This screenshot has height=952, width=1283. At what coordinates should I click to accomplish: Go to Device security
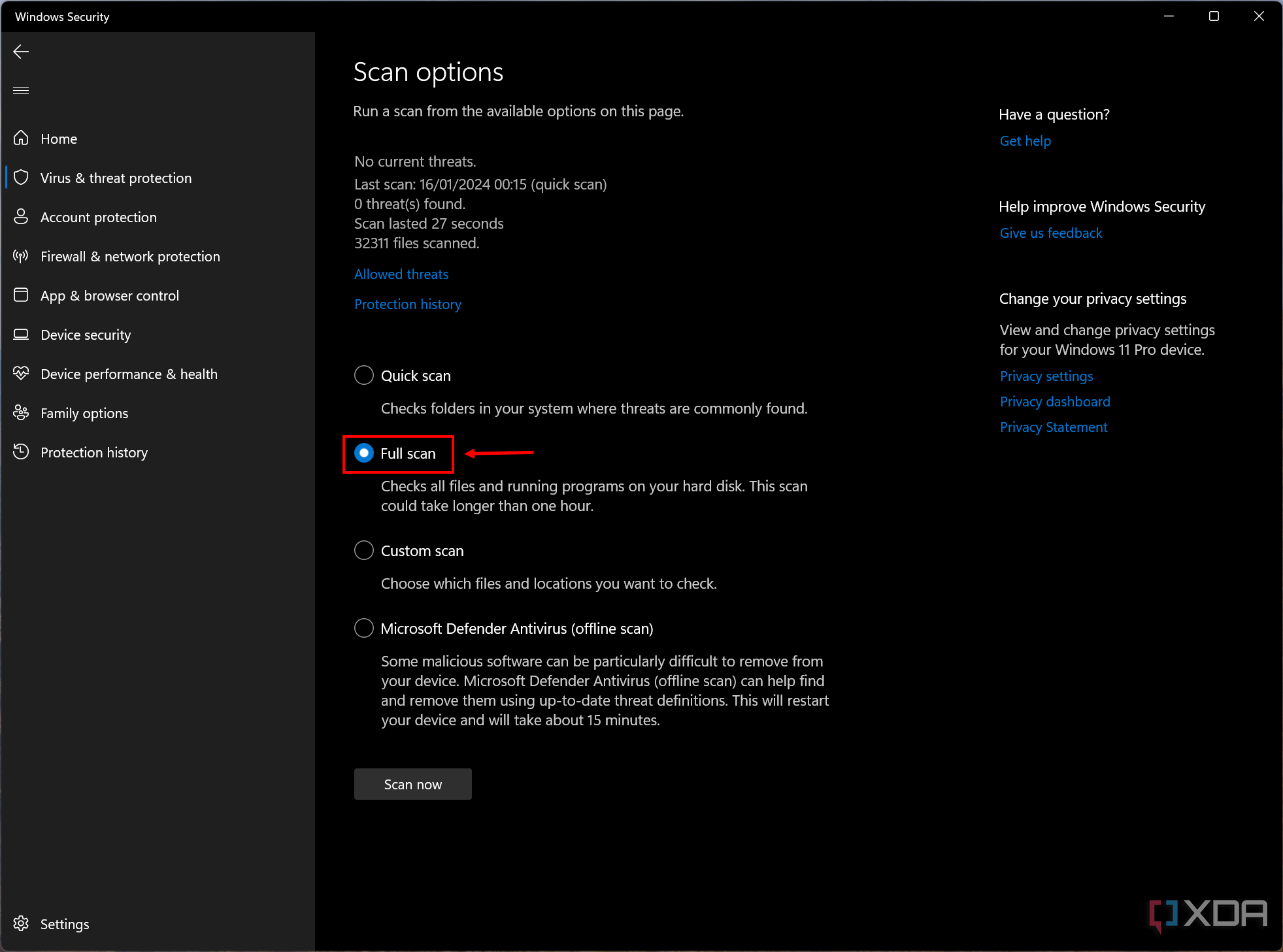click(158, 335)
